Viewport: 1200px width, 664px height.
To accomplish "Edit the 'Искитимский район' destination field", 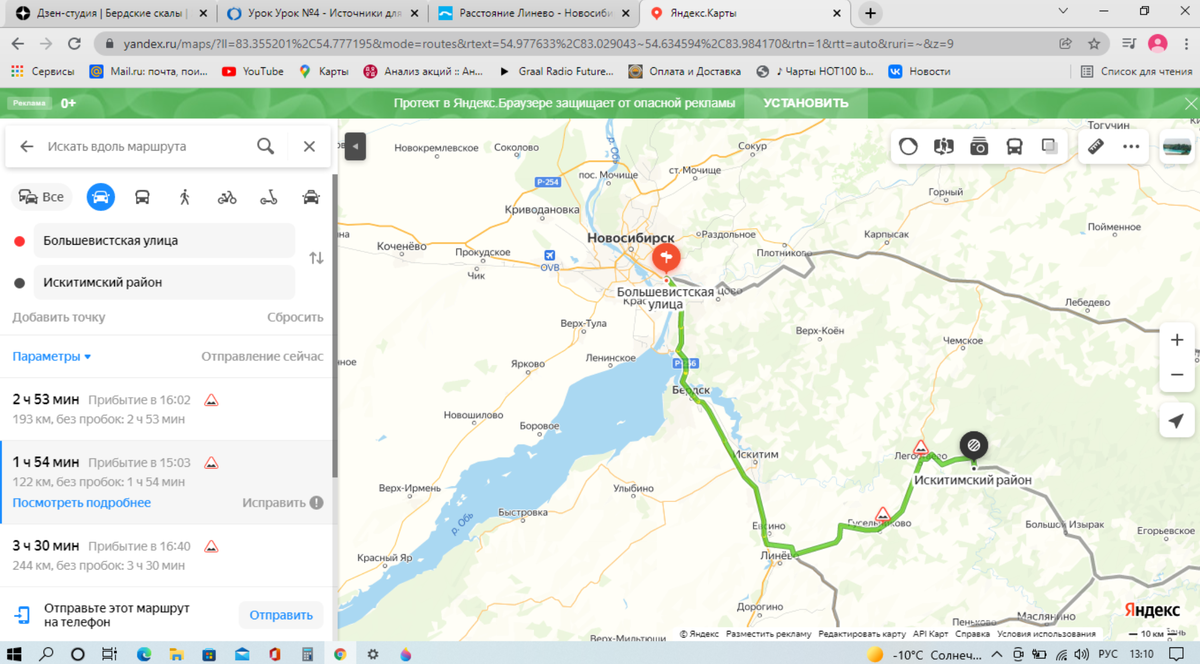I will (x=164, y=283).
